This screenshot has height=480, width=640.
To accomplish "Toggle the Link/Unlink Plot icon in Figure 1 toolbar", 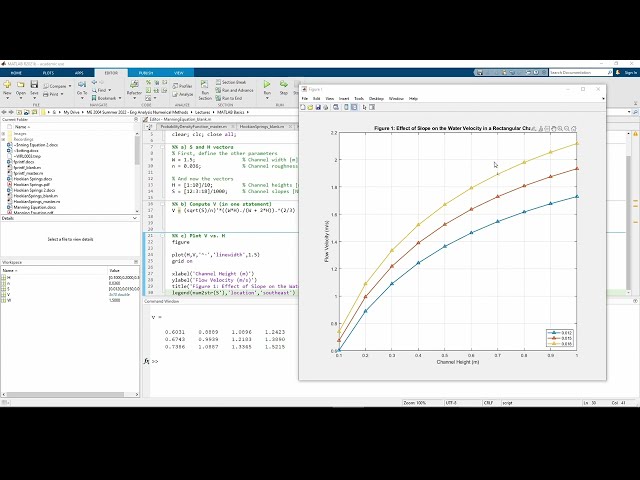I will 336,107.
